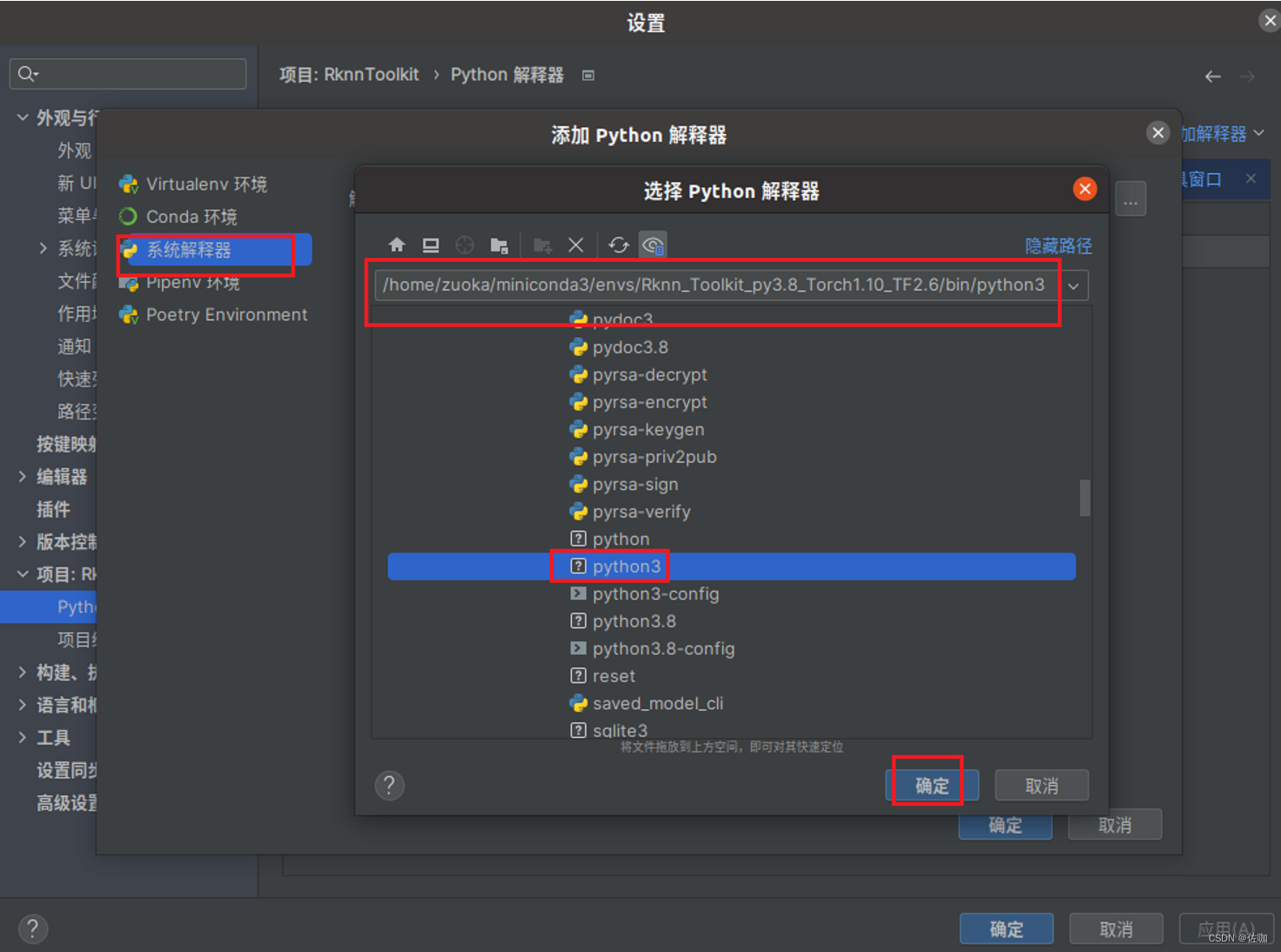This screenshot has width=1281, height=952.
Task: Collapse the 项目 settings group
Action: [x=23, y=574]
